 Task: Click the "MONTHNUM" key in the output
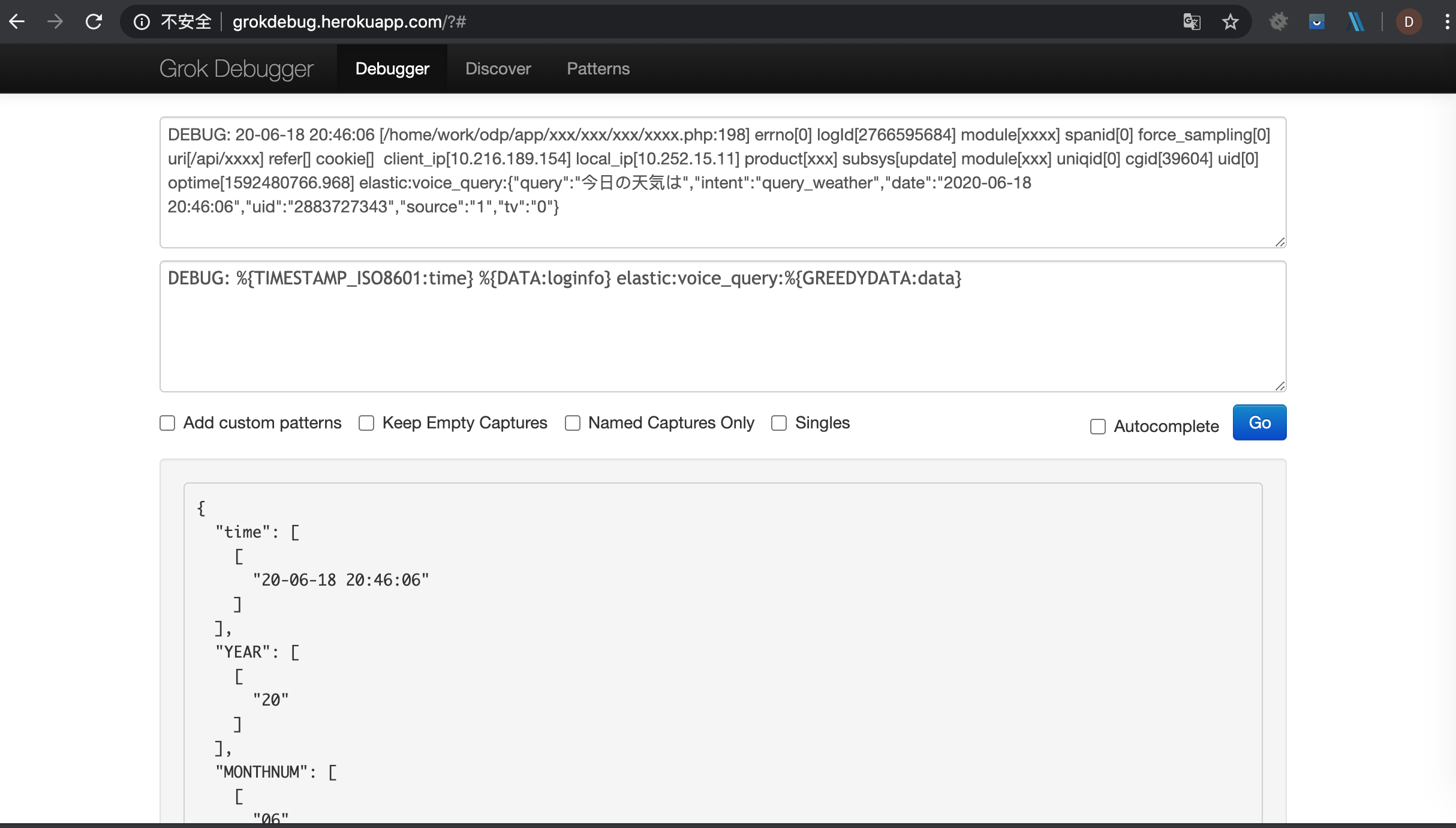point(261,772)
